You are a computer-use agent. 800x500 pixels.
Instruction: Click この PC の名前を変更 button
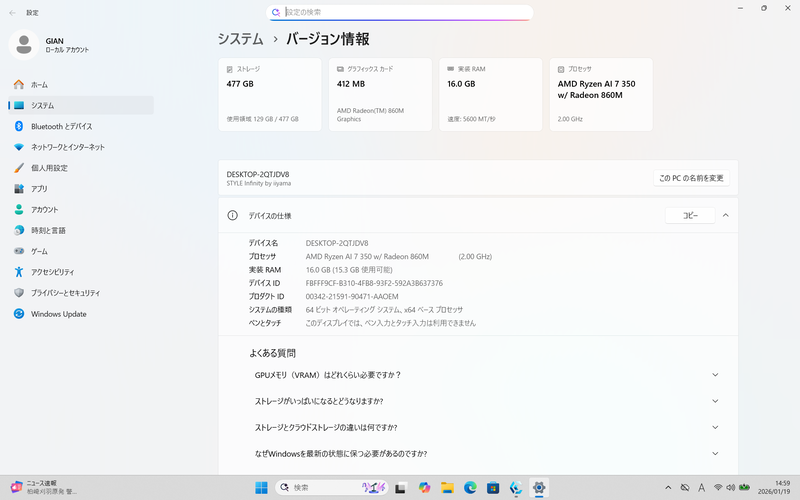(691, 178)
